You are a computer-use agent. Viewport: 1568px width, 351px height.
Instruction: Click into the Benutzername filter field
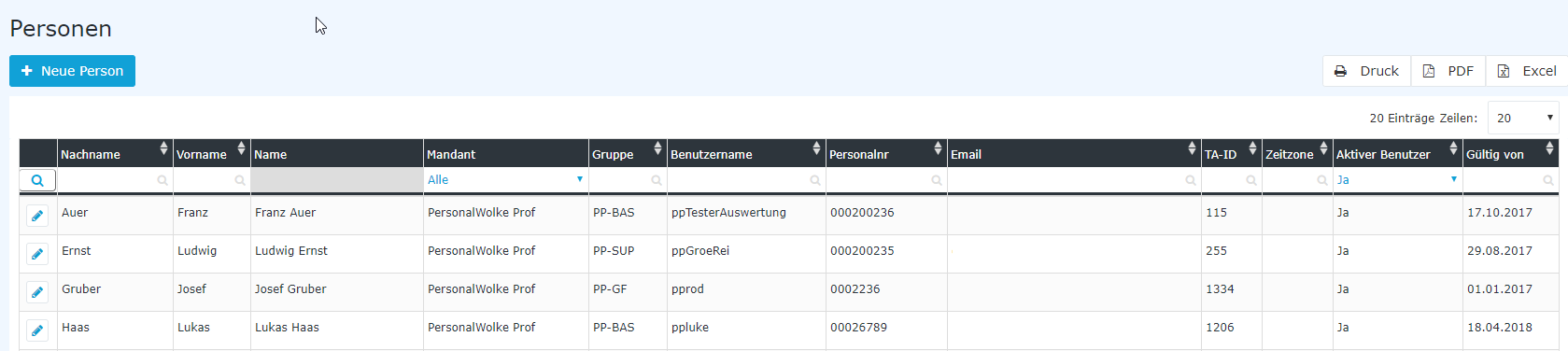click(x=746, y=180)
